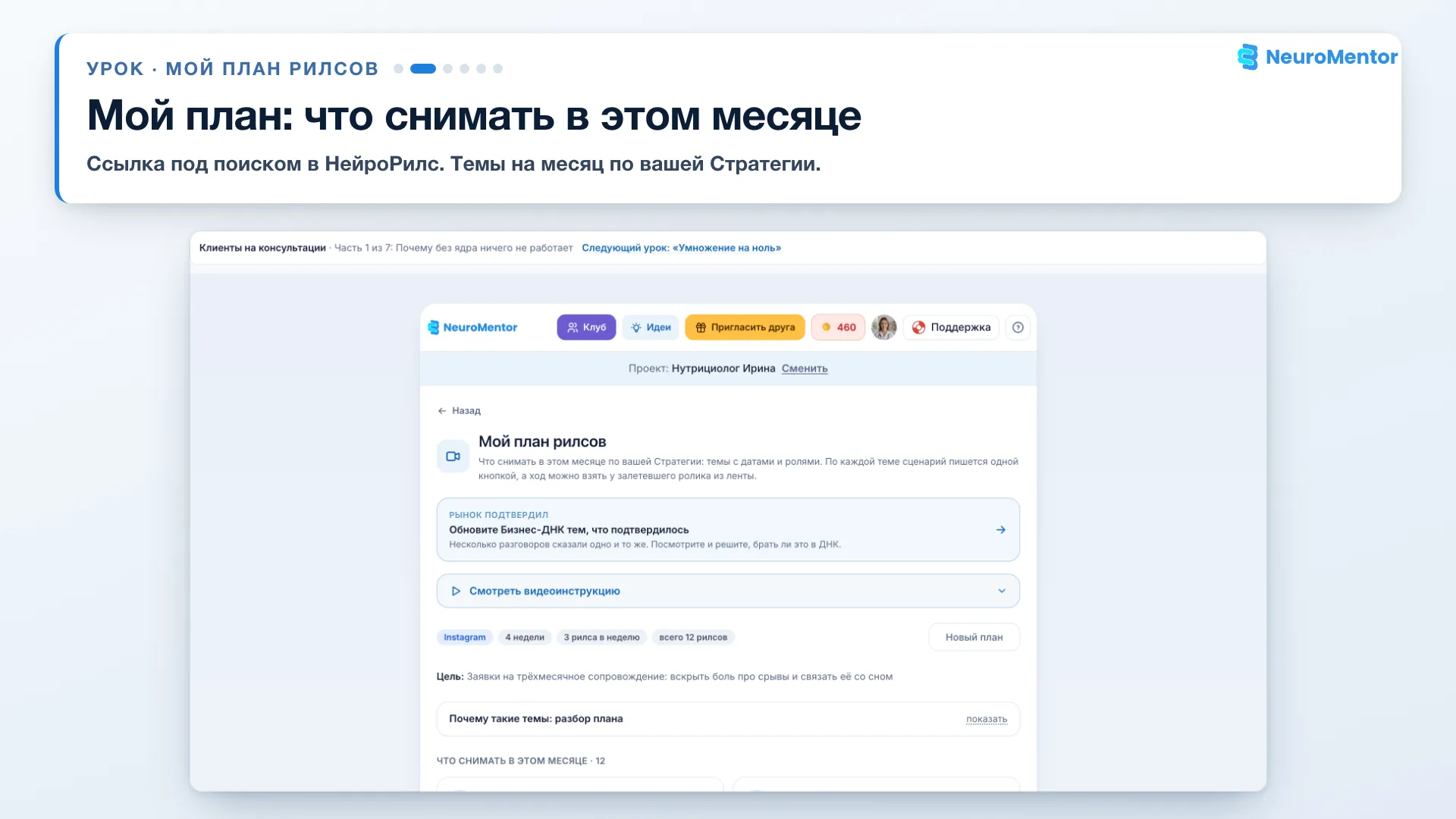Click the ЧТО СНИМАТЬ В ЭТОМ МЕСЯЦЕ · 12 heading
1456x819 pixels.
tap(520, 761)
